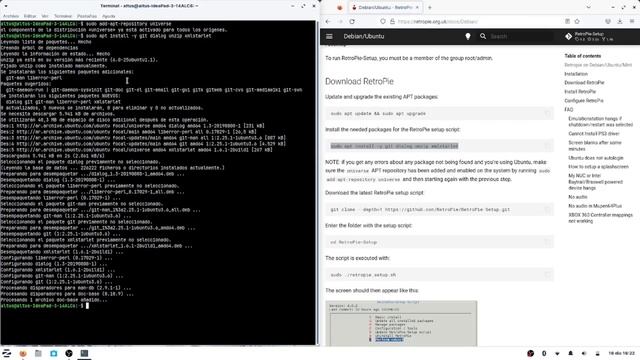Open OBS Studio from the taskbar
The image size is (640, 360).
tap(69, 353)
